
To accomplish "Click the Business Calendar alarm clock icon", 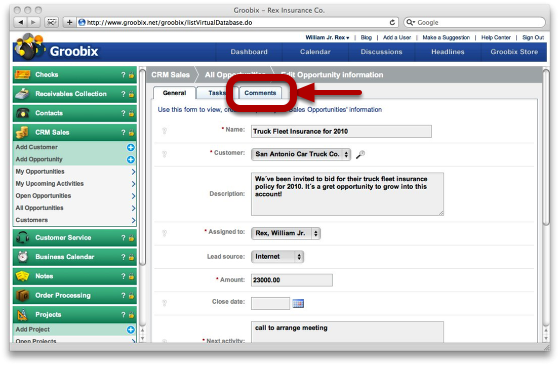I will point(22,257).
